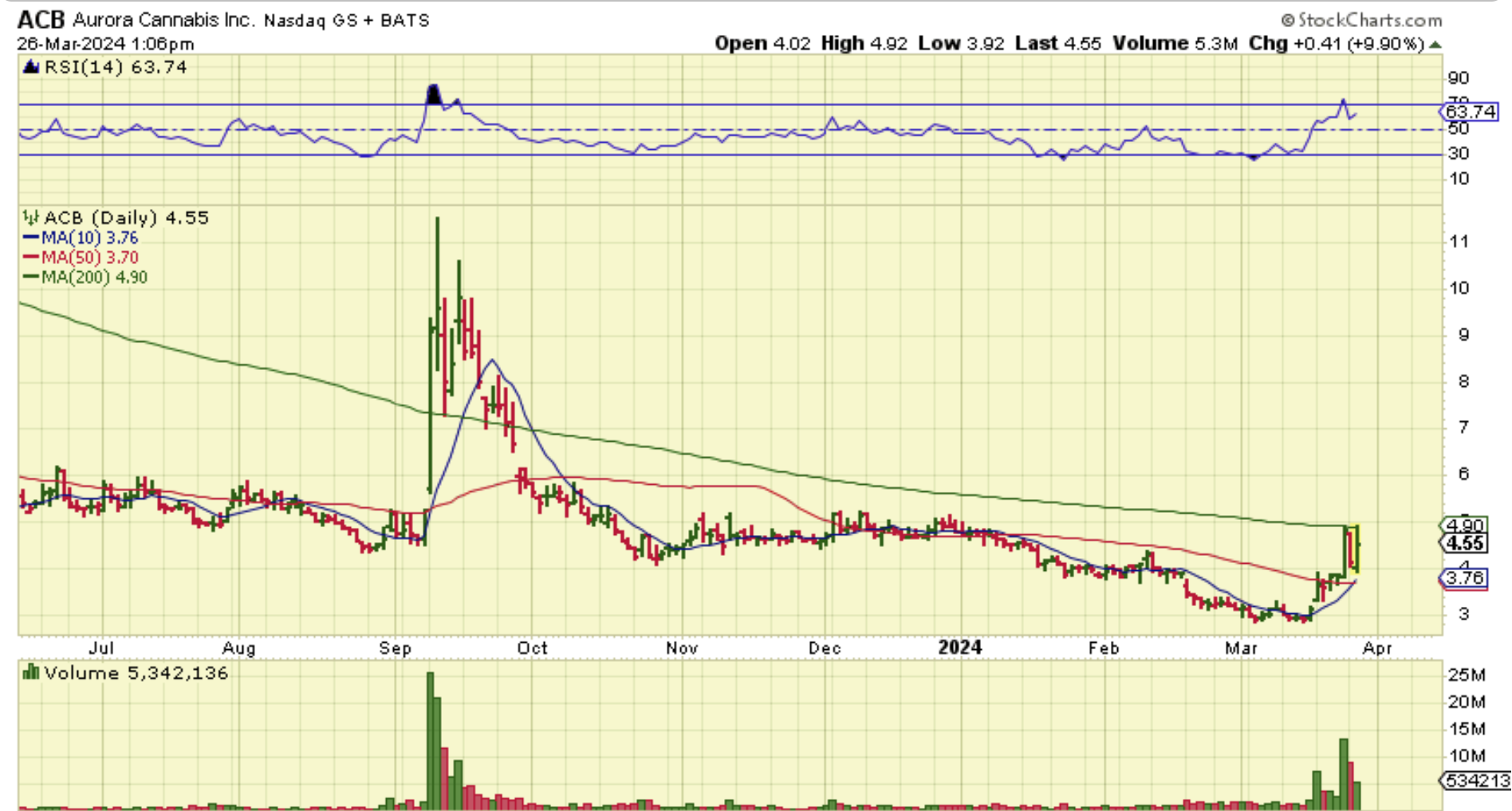Click the 3.76 moving average tag on price axis
The height and width of the screenshot is (811, 1512).
point(1464,578)
